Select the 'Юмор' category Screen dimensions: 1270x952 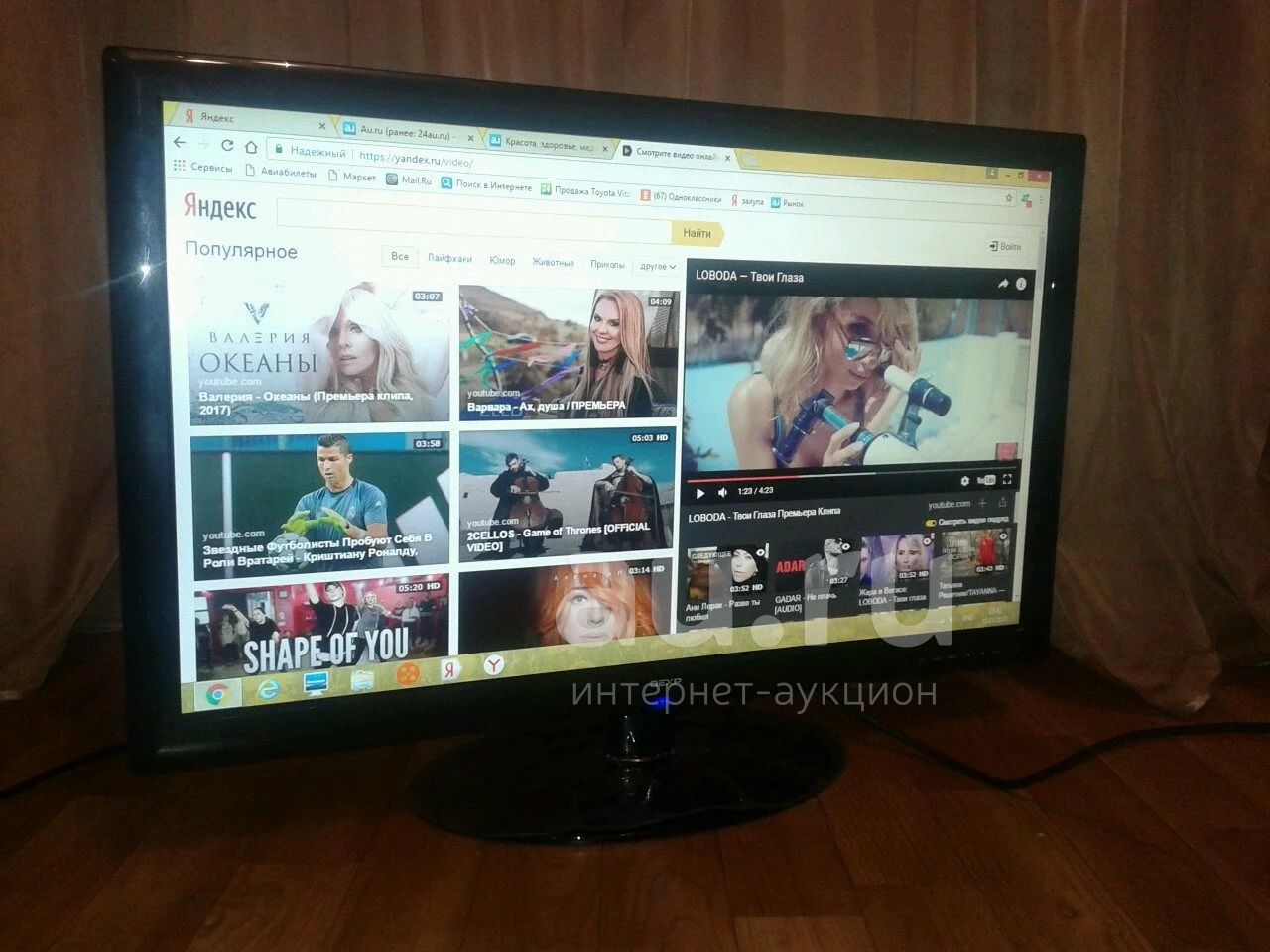[502, 261]
